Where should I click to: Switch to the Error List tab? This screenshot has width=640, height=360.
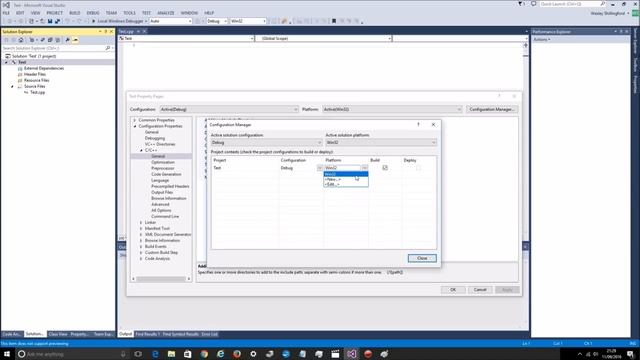(x=209, y=334)
